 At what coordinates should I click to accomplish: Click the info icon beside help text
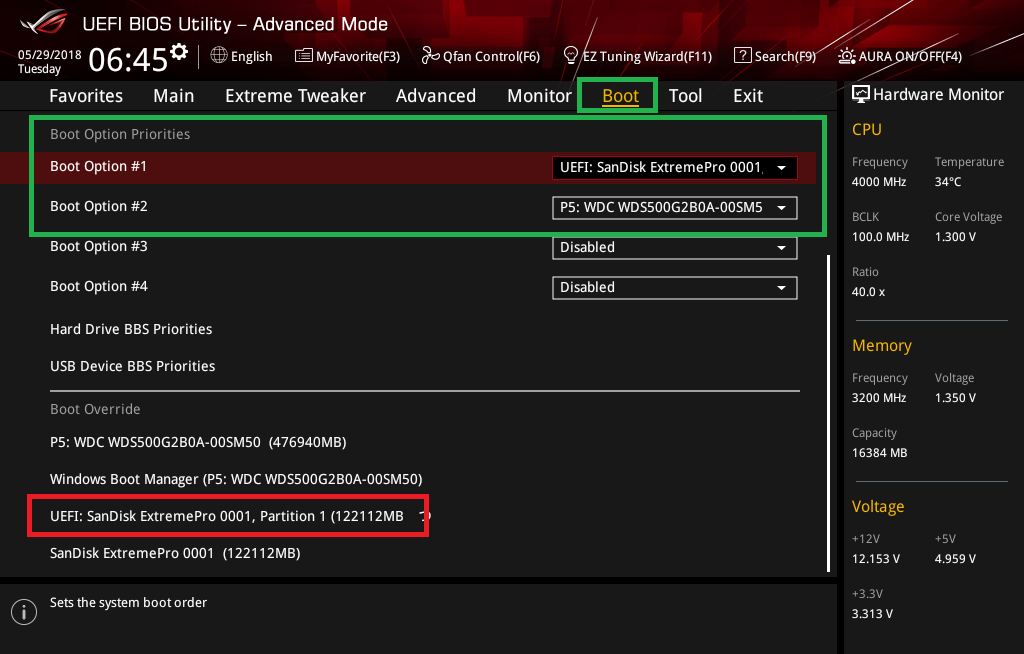point(24,612)
